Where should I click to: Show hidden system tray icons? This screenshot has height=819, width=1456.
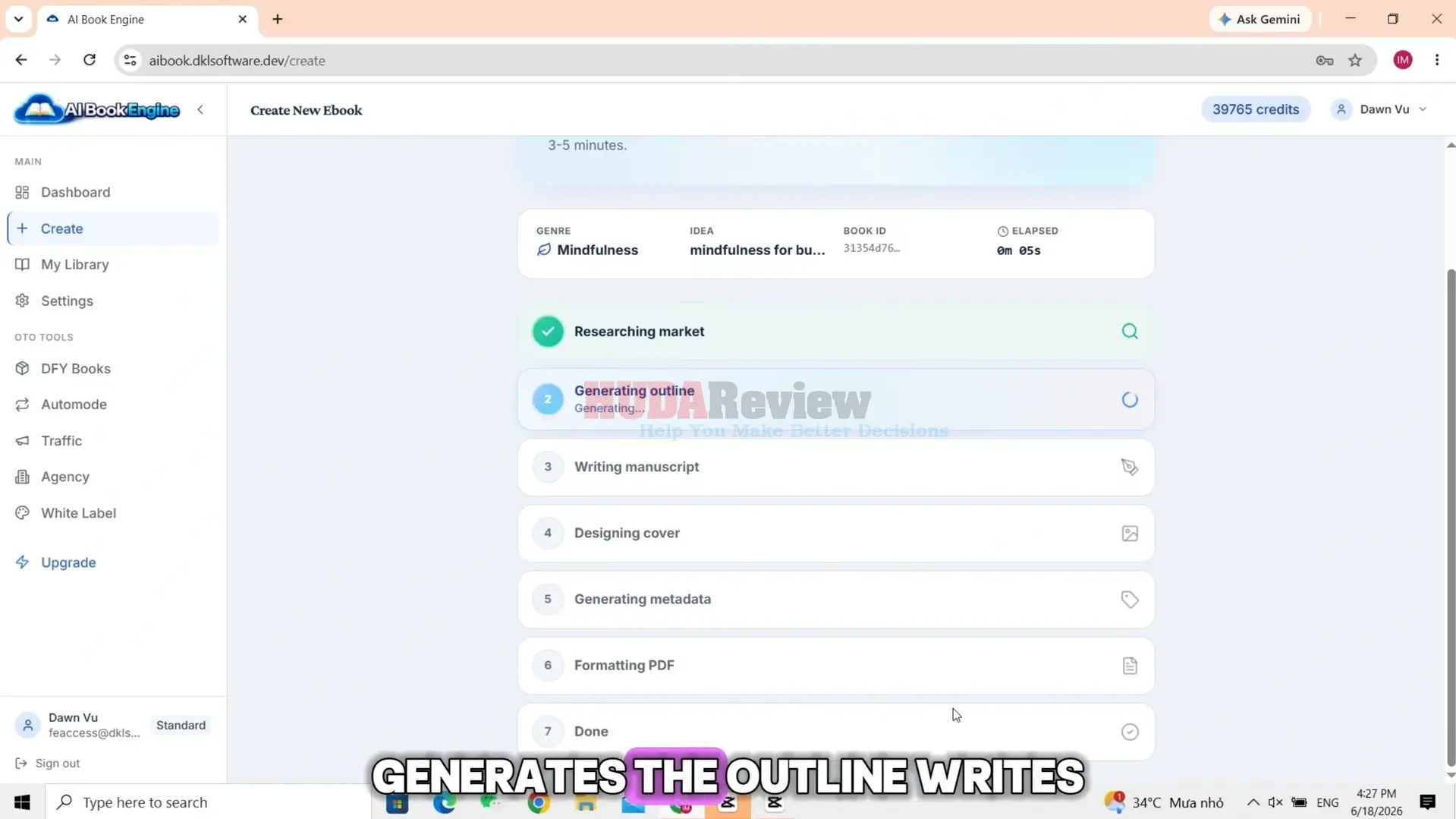tap(1253, 802)
